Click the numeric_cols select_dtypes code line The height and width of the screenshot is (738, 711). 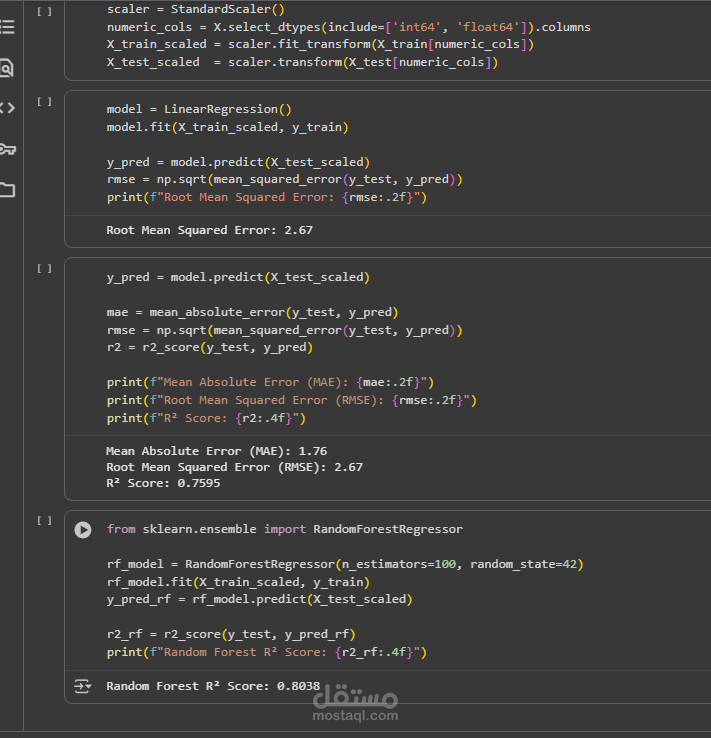click(348, 27)
